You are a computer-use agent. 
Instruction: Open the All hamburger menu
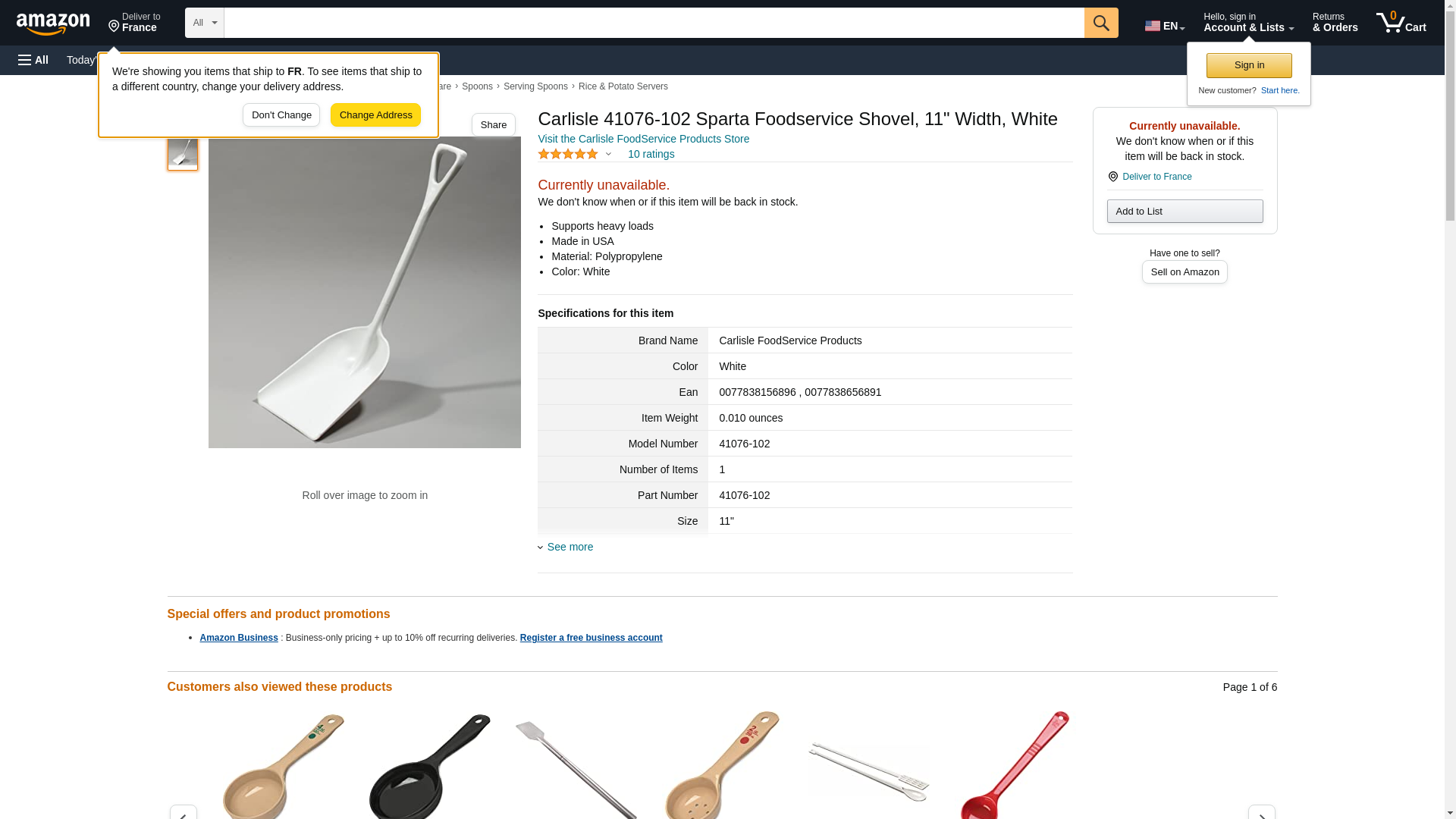33,60
